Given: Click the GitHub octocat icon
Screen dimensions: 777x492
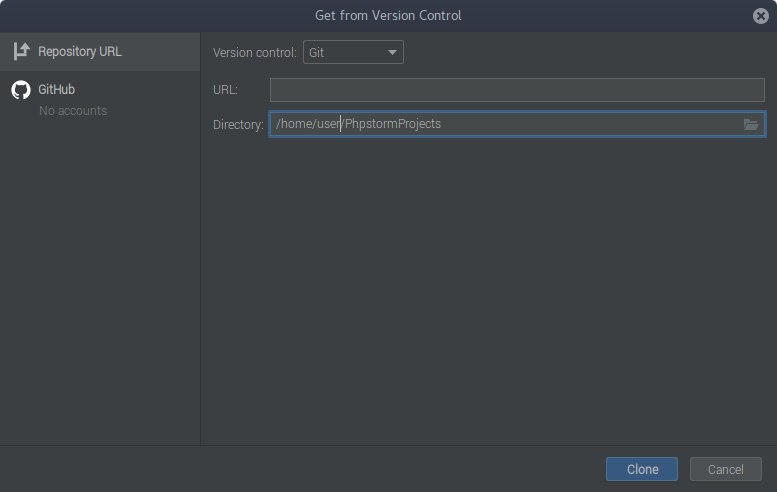Looking at the screenshot, I should pos(21,90).
